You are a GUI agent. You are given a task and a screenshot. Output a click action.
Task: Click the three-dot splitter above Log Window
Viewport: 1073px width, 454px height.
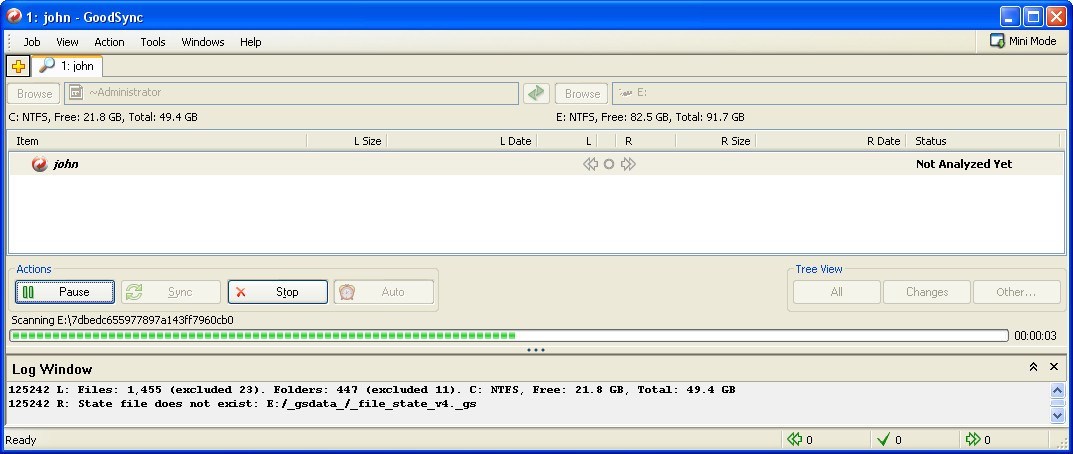point(536,350)
